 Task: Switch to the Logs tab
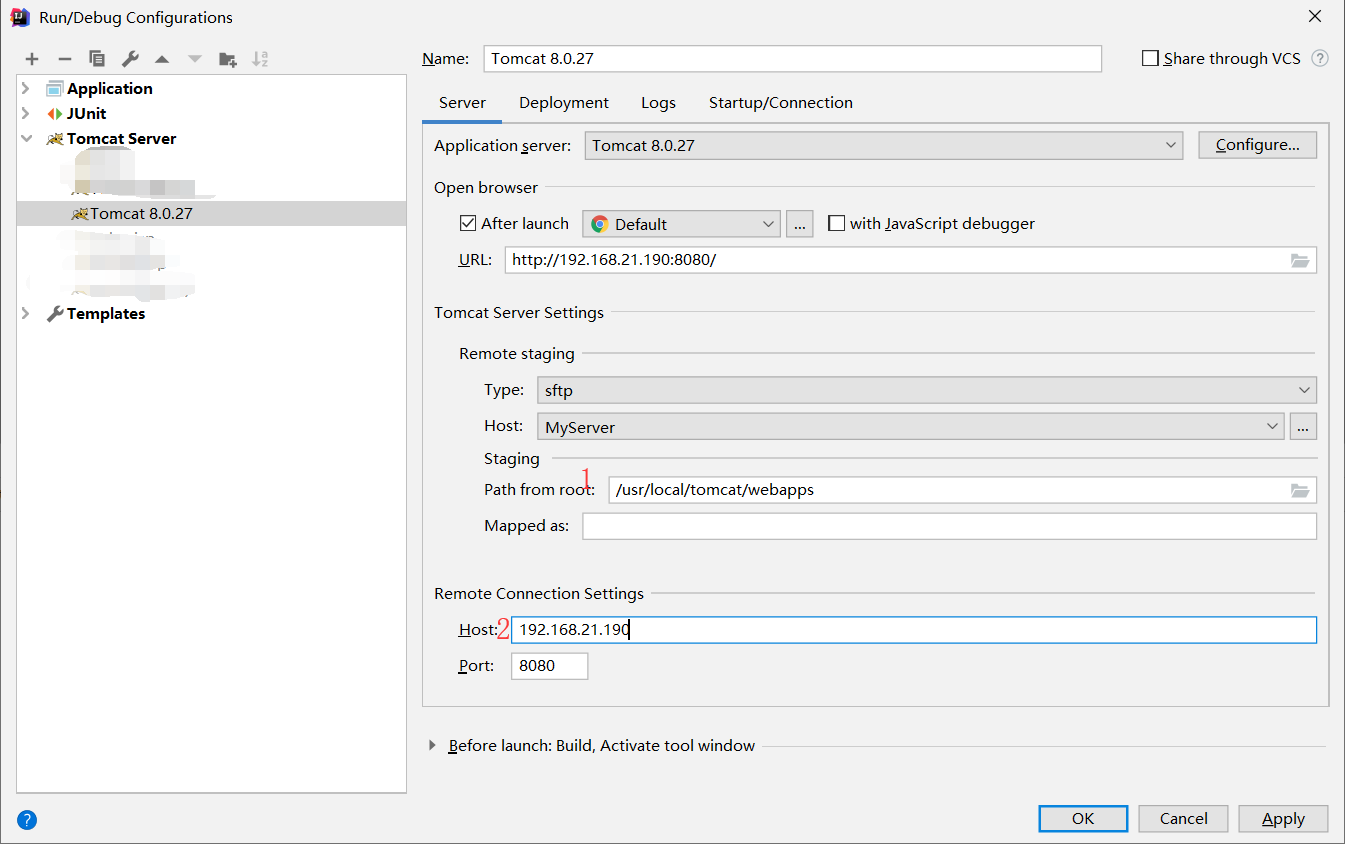coord(659,103)
